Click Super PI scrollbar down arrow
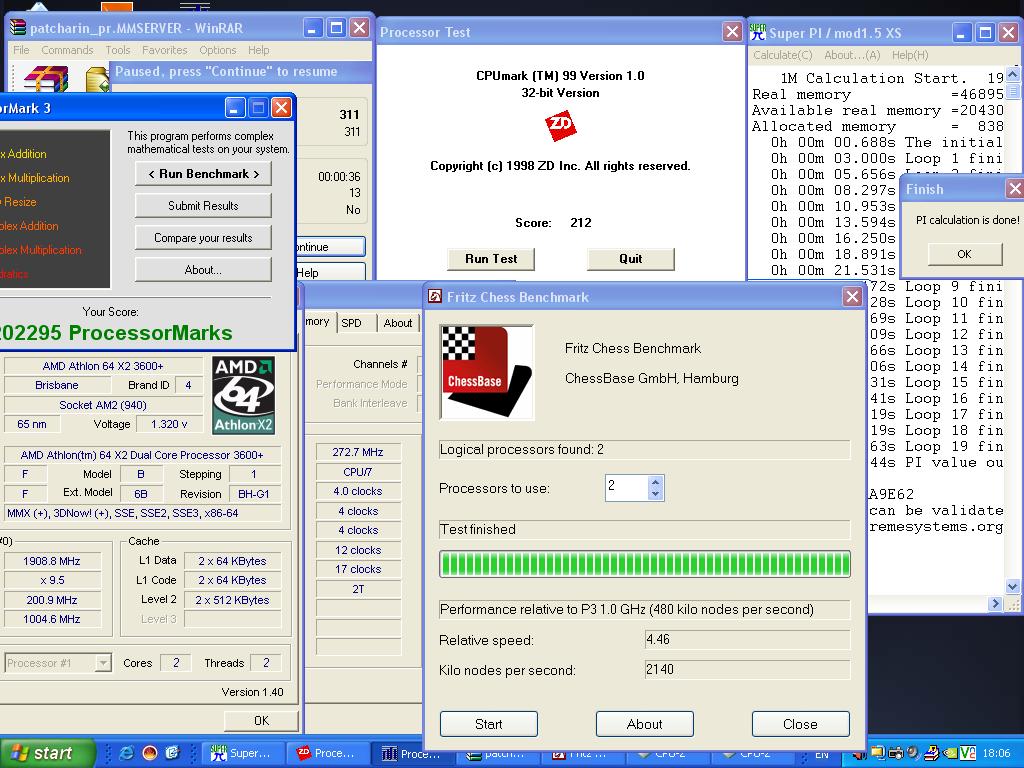1024x768 pixels. tap(1012, 586)
